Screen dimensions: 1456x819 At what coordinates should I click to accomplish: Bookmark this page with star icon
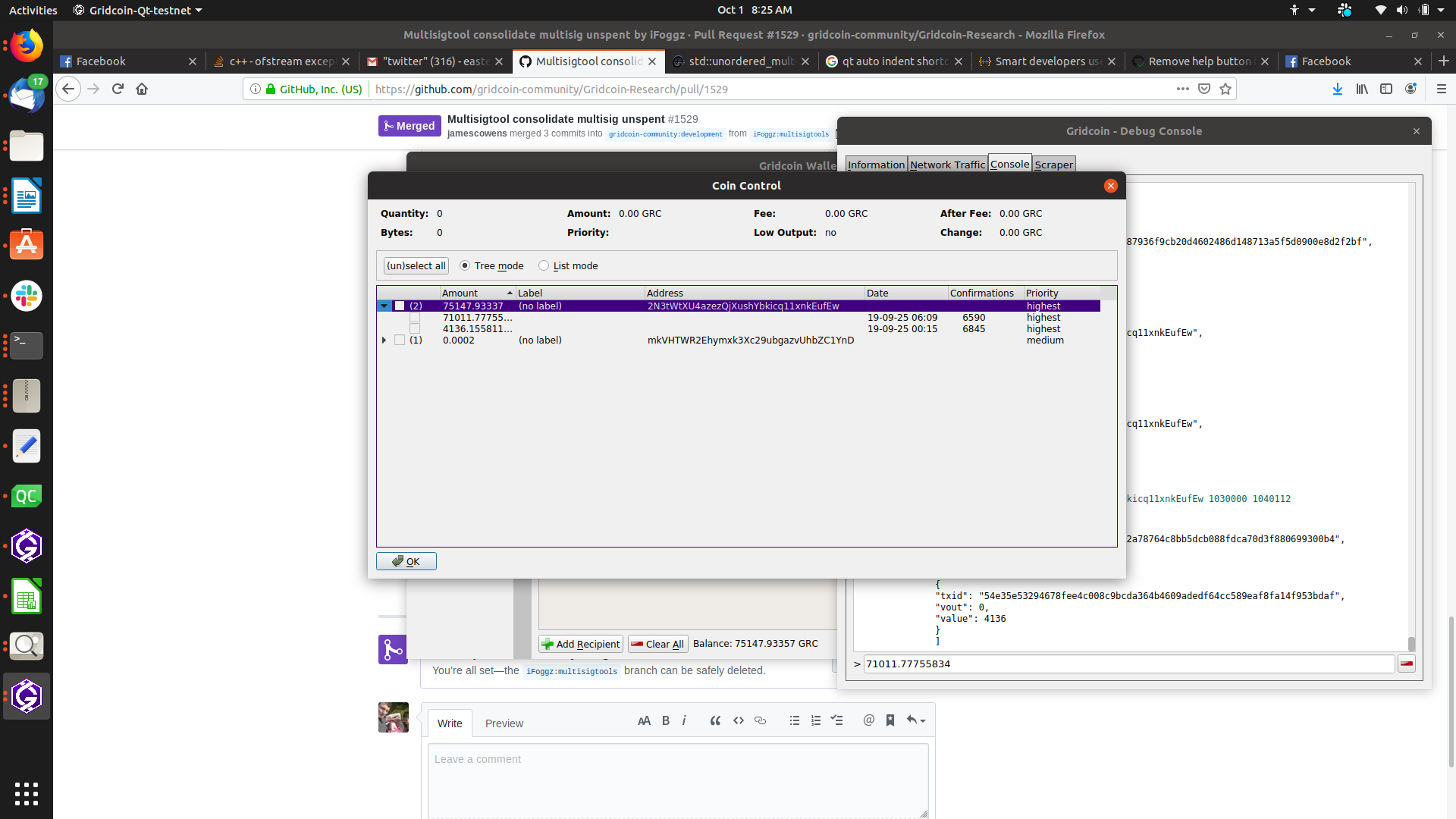(1225, 89)
